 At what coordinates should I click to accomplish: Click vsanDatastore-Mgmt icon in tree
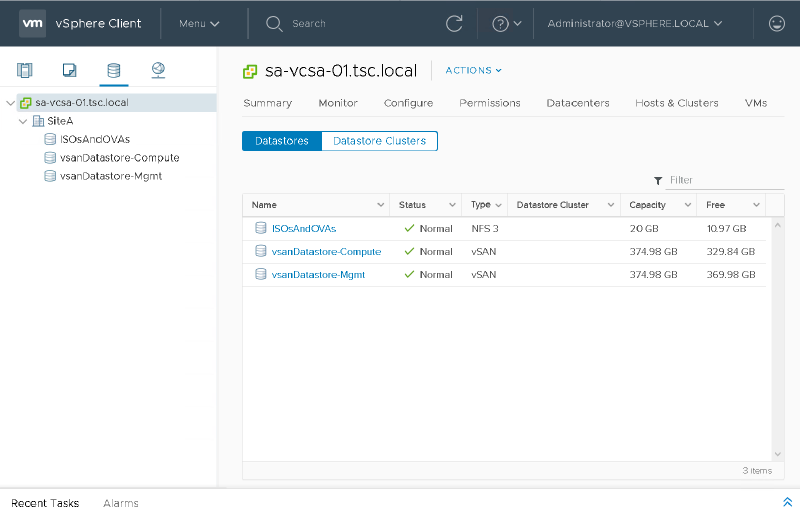(x=50, y=176)
